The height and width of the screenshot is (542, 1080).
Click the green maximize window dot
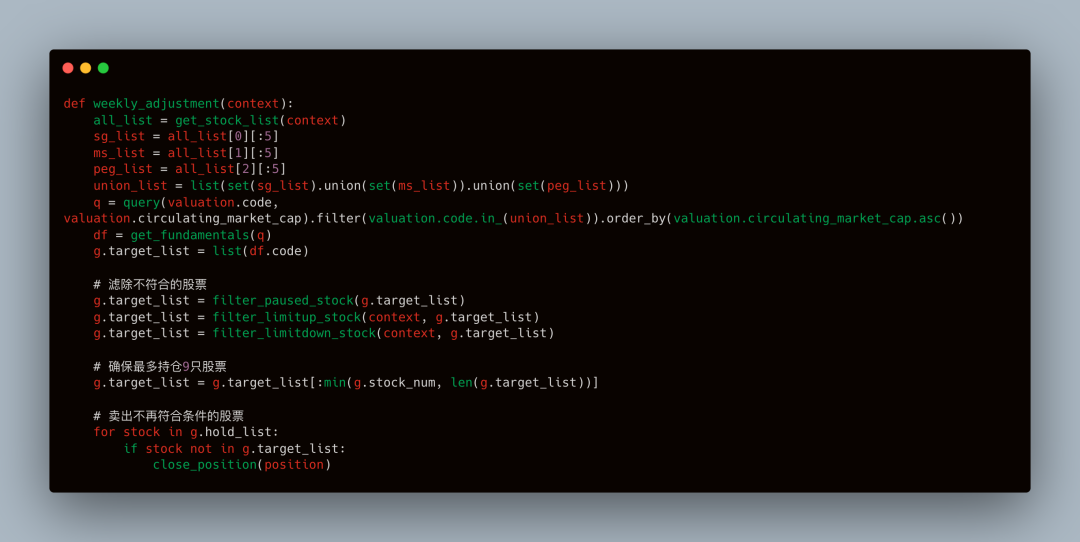click(x=103, y=67)
